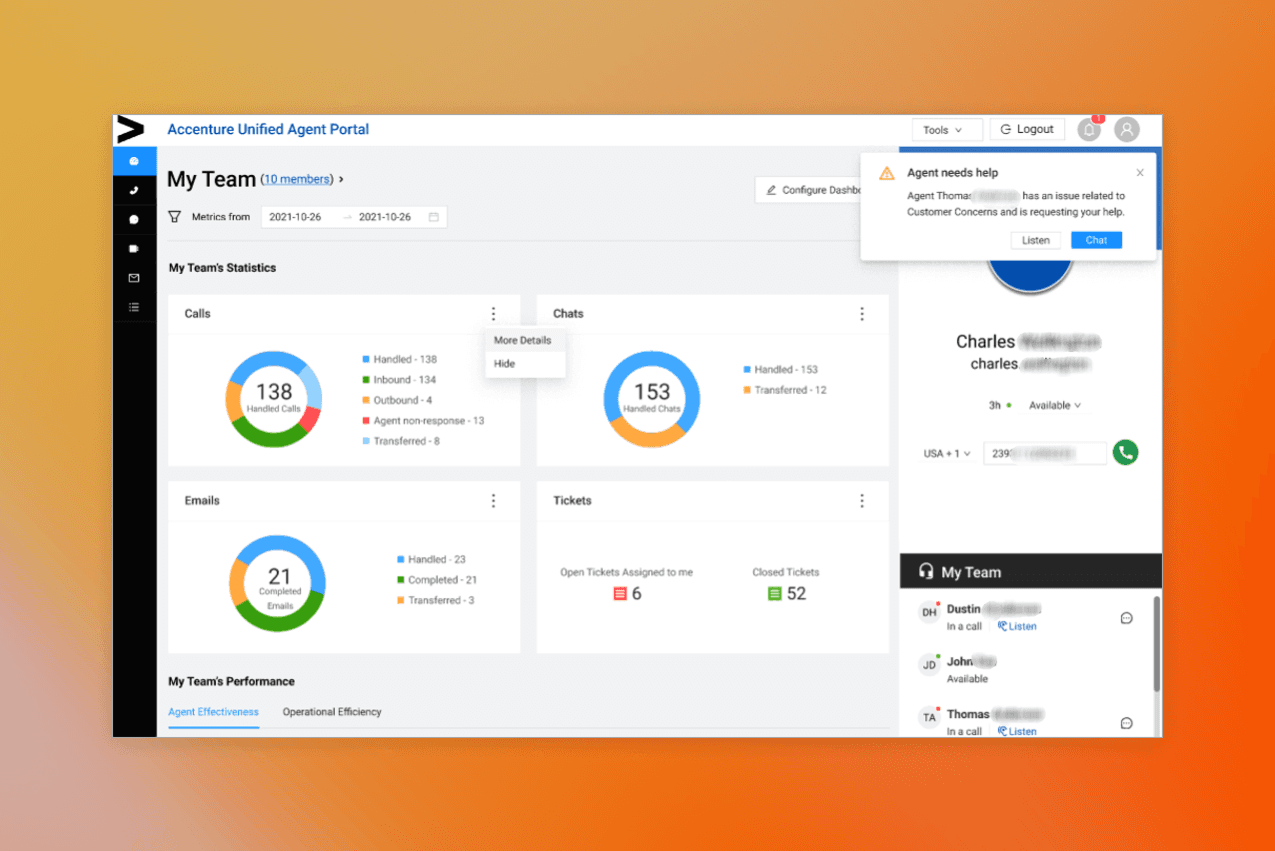This screenshot has height=851, width=1275.
Task: Click the filter funnel icon
Action: pos(175,216)
